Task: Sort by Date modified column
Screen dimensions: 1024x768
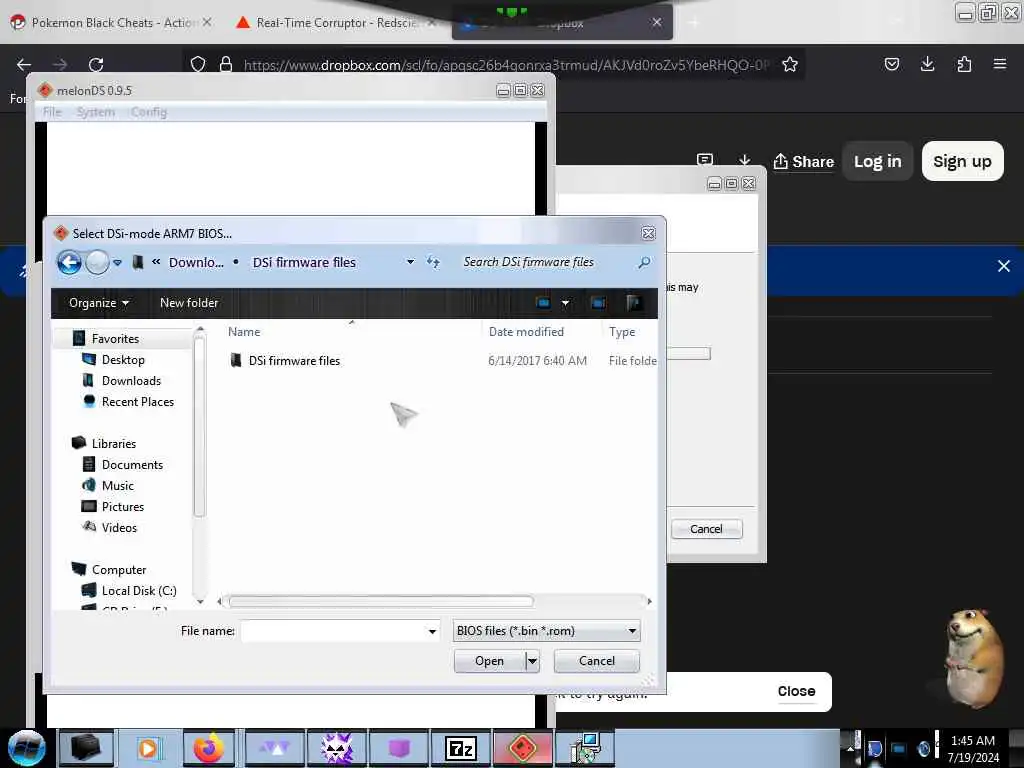Action: coord(526,332)
